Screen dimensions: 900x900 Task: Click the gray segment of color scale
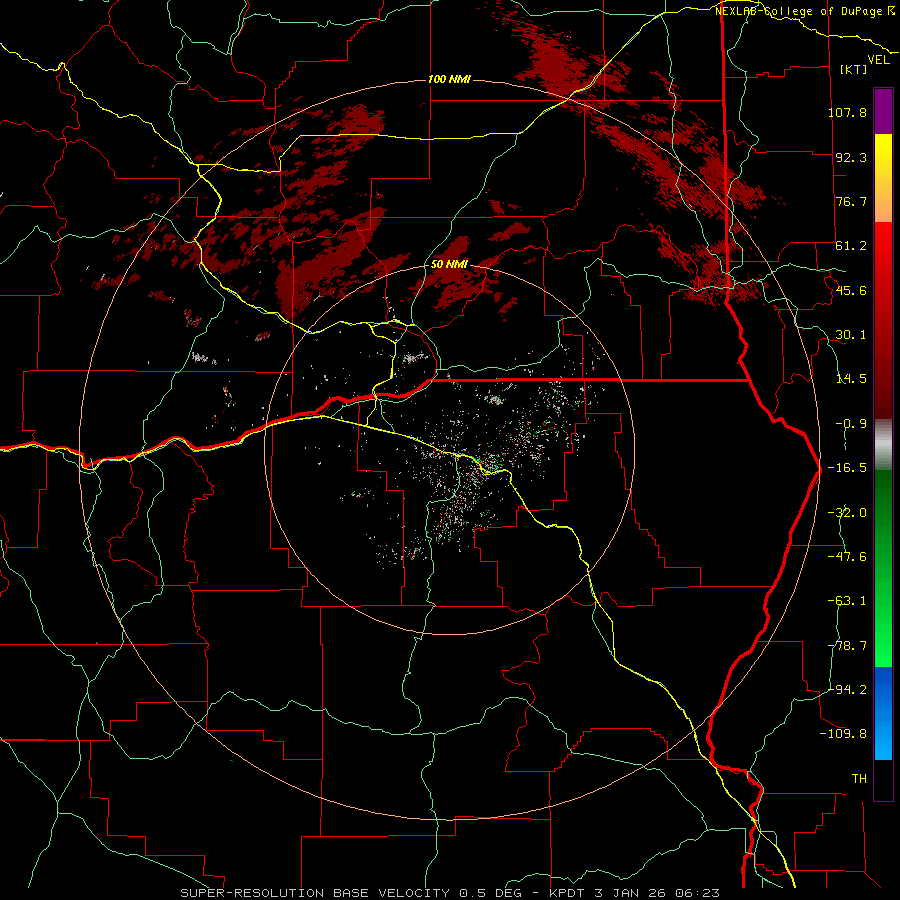pyautogui.click(x=883, y=445)
